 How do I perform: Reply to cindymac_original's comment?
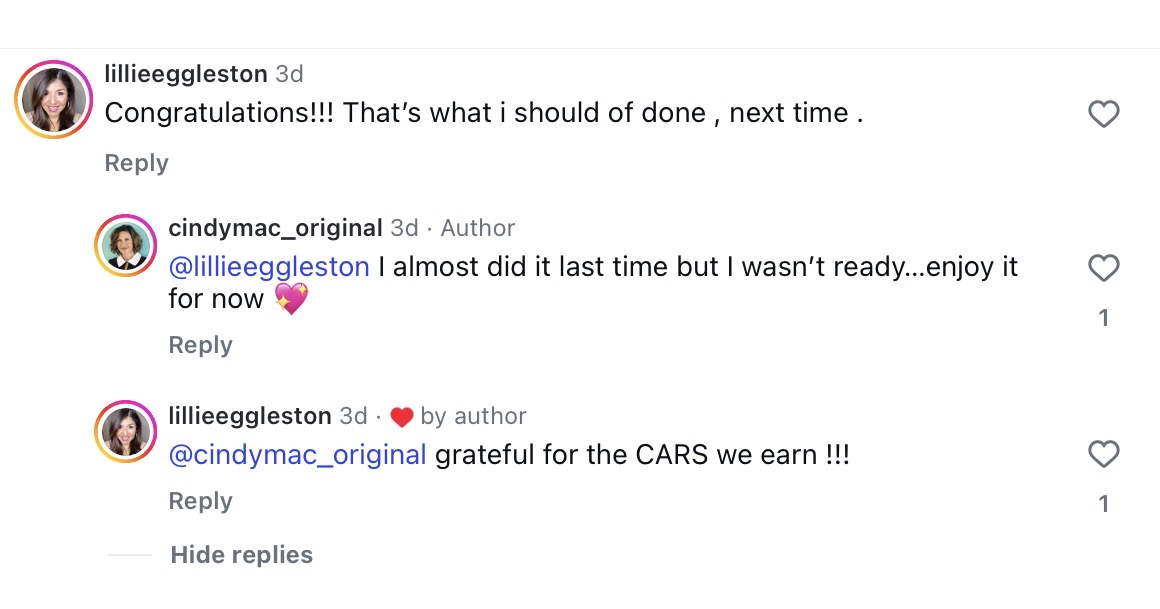pos(200,345)
